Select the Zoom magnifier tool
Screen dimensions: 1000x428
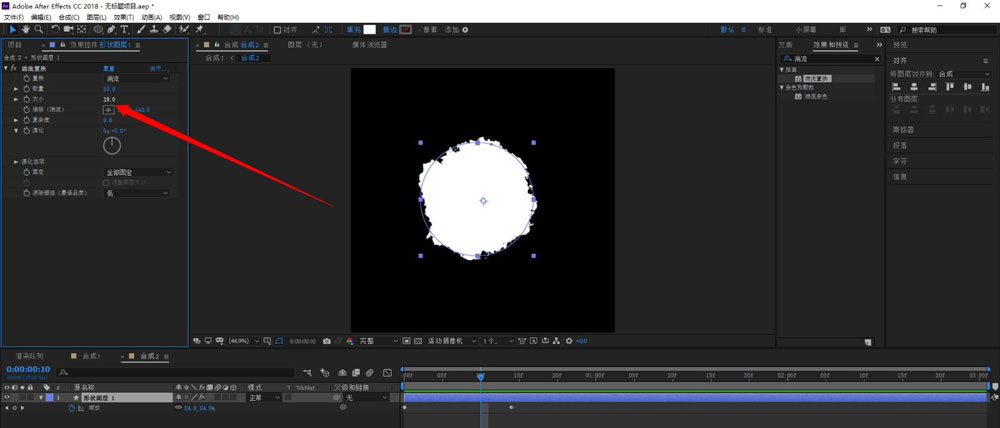click(x=38, y=30)
